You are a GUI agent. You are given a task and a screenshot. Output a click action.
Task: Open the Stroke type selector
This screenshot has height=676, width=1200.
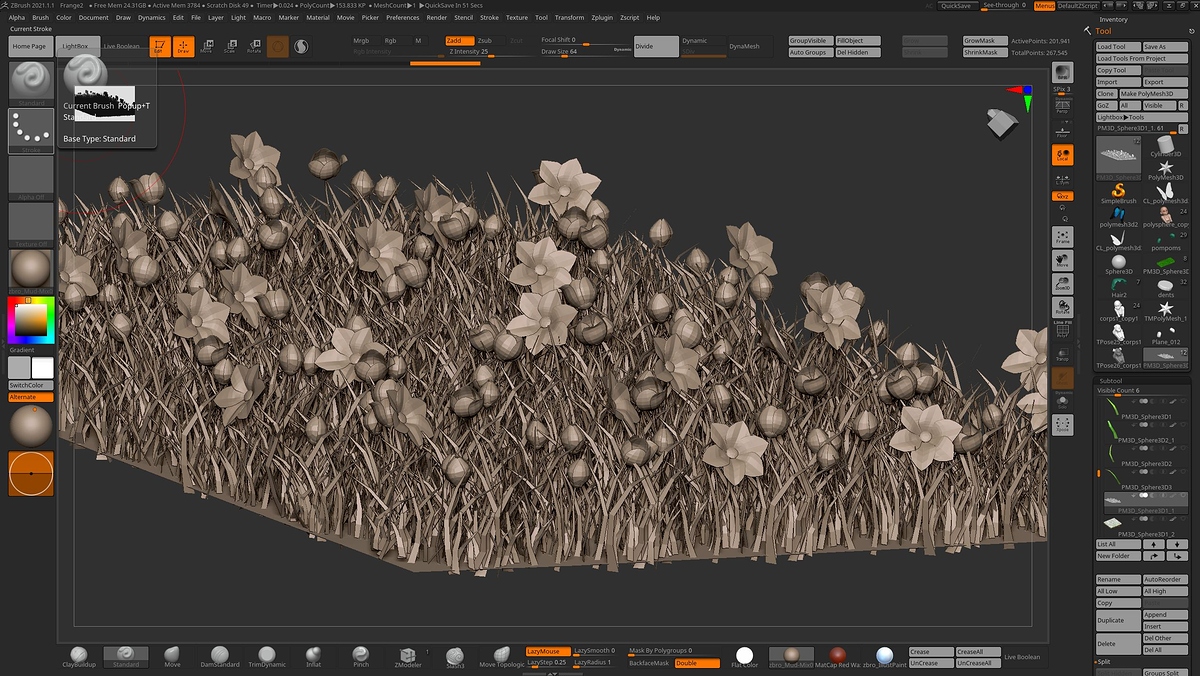click(31, 130)
